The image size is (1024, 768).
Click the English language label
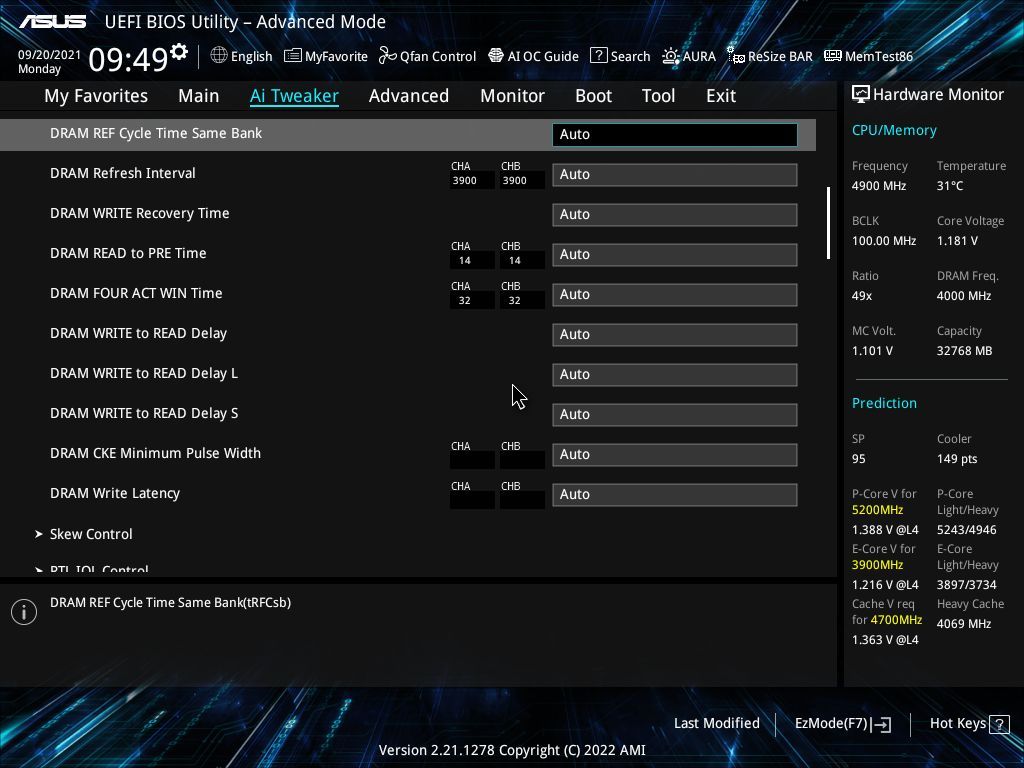click(x=251, y=56)
